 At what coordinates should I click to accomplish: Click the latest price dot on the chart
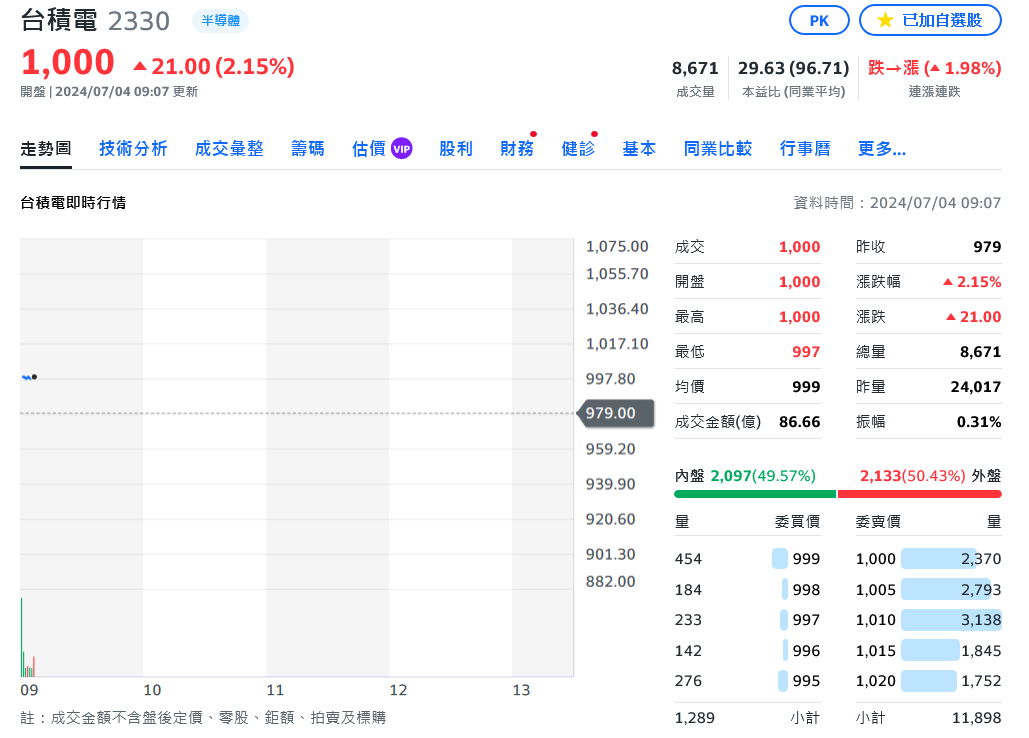(34, 377)
